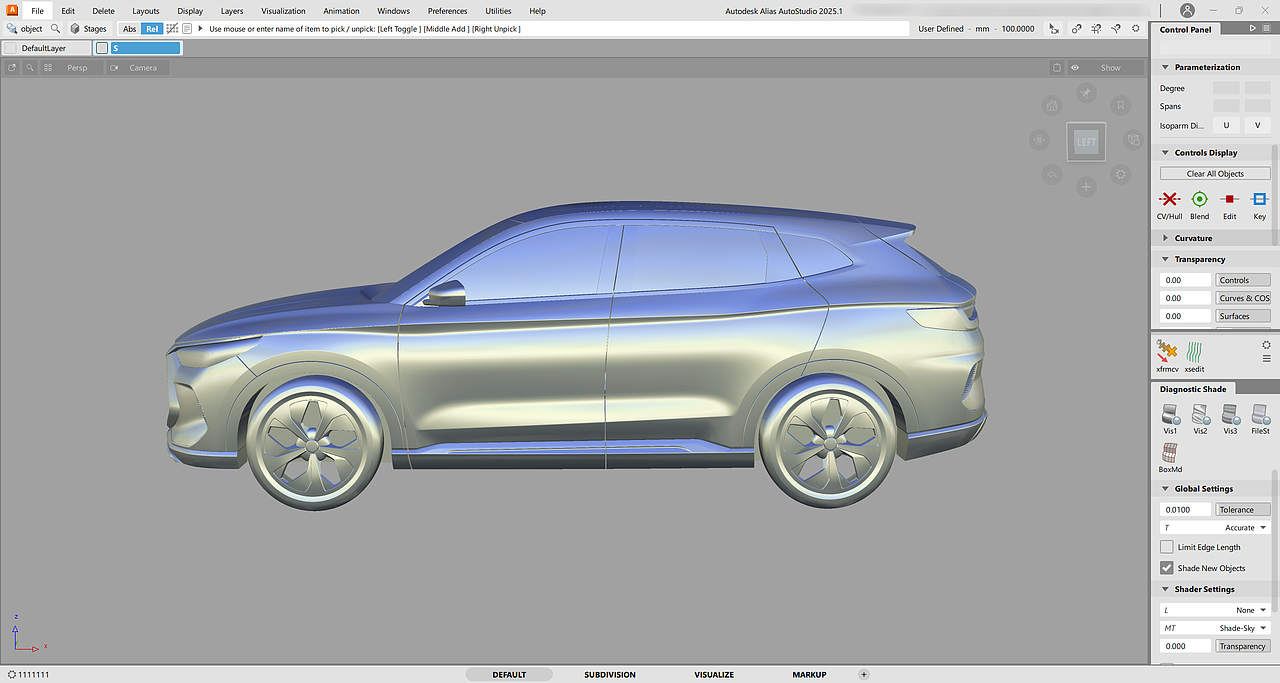
Task: Click the cursor pick-mode icon in prompt bar
Action: [1054, 29]
